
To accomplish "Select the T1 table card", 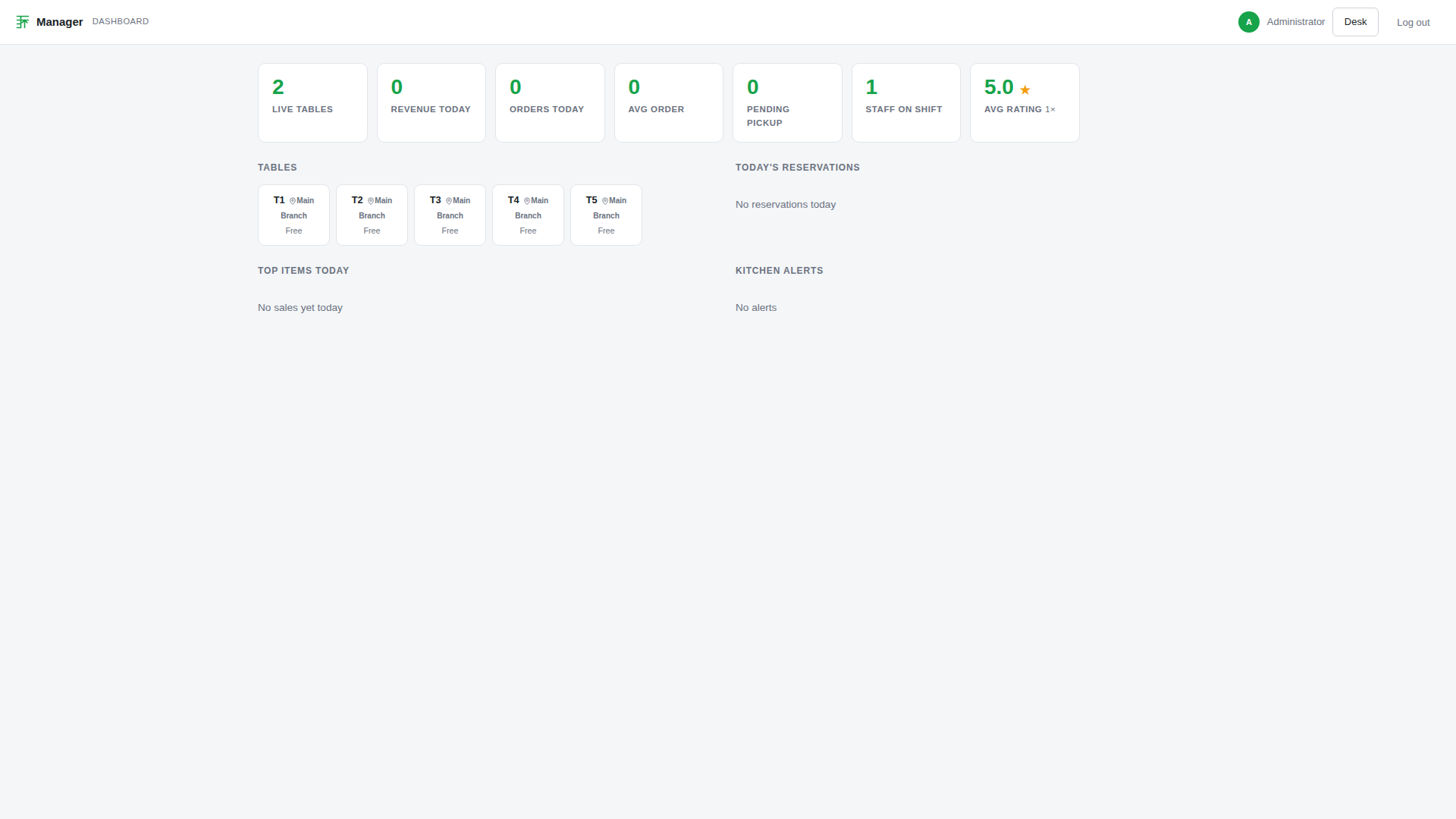I will click(293, 215).
